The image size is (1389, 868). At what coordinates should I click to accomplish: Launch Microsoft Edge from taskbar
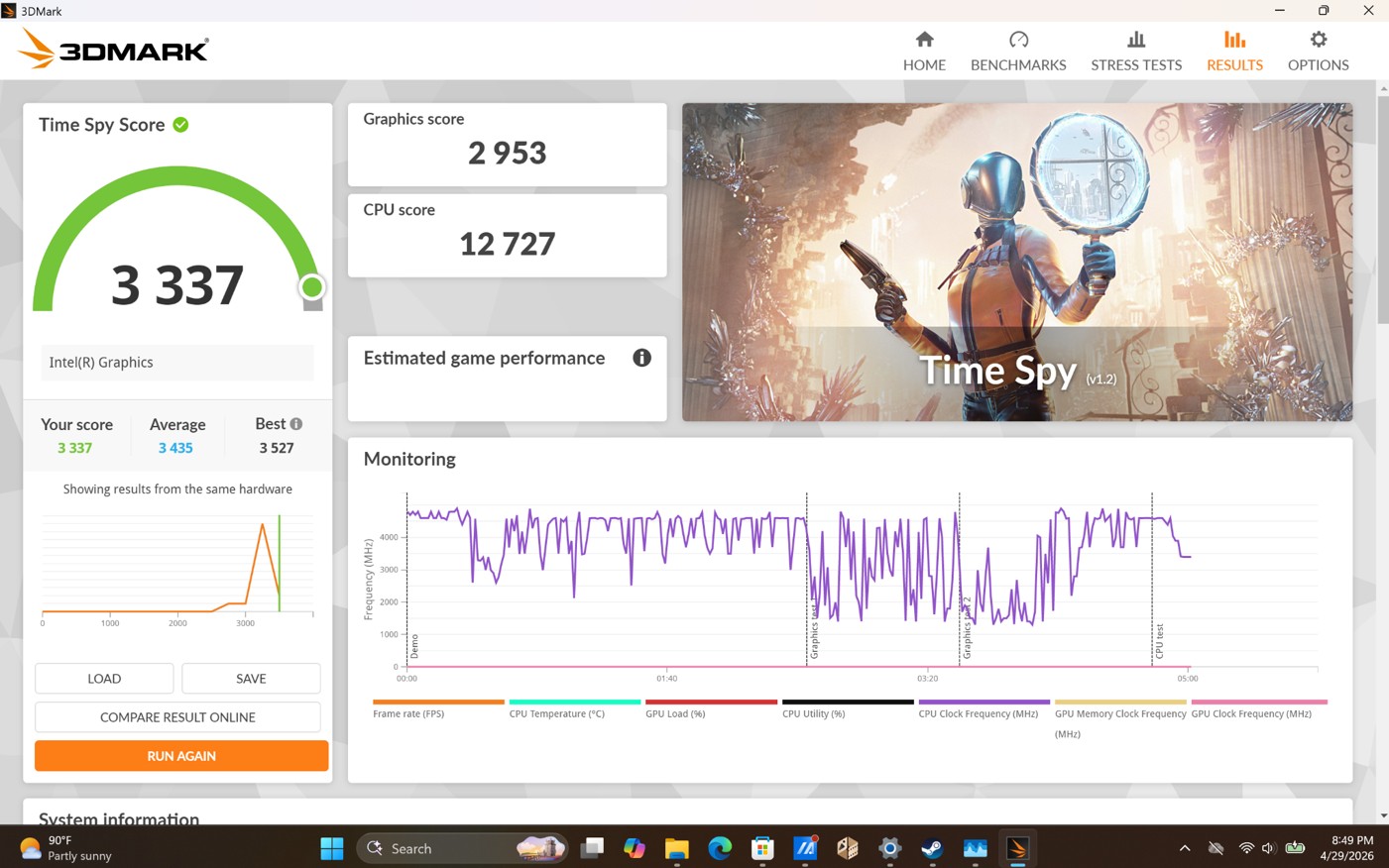(720, 848)
